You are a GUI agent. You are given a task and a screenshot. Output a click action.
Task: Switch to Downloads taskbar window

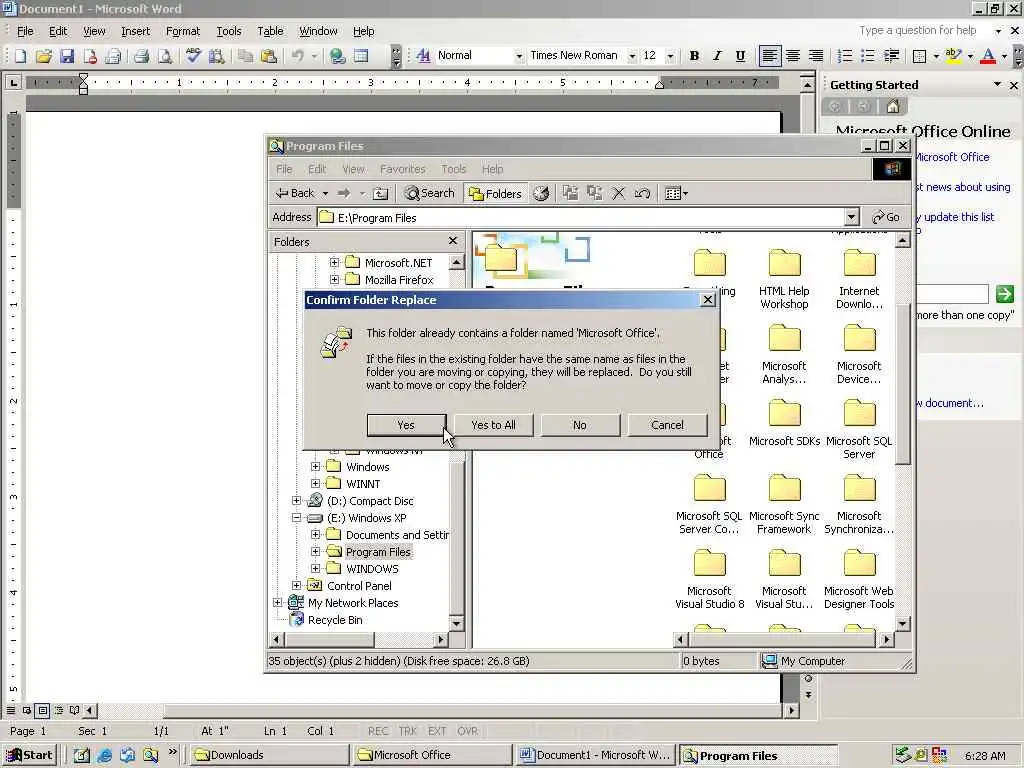(270, 755)
